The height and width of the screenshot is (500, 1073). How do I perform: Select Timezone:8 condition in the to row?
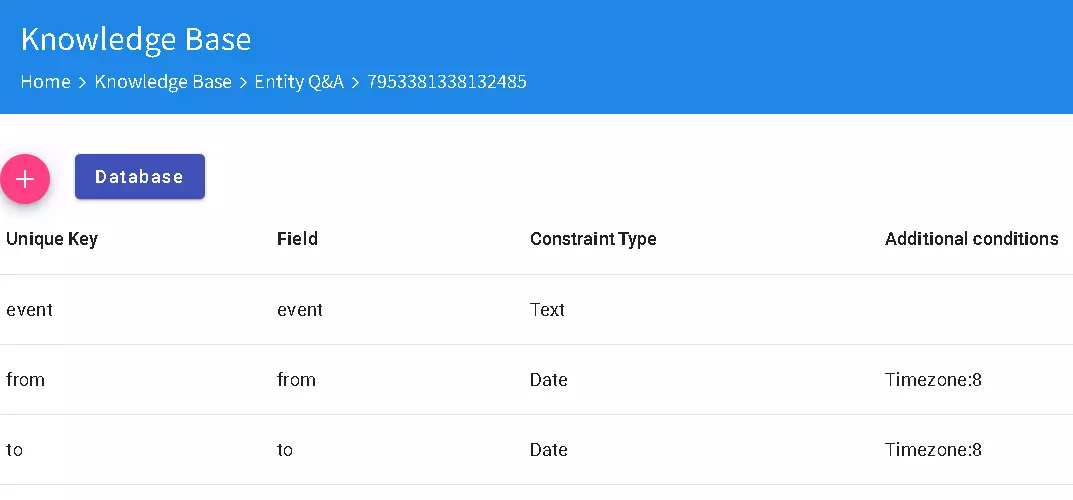click(933, 450)
